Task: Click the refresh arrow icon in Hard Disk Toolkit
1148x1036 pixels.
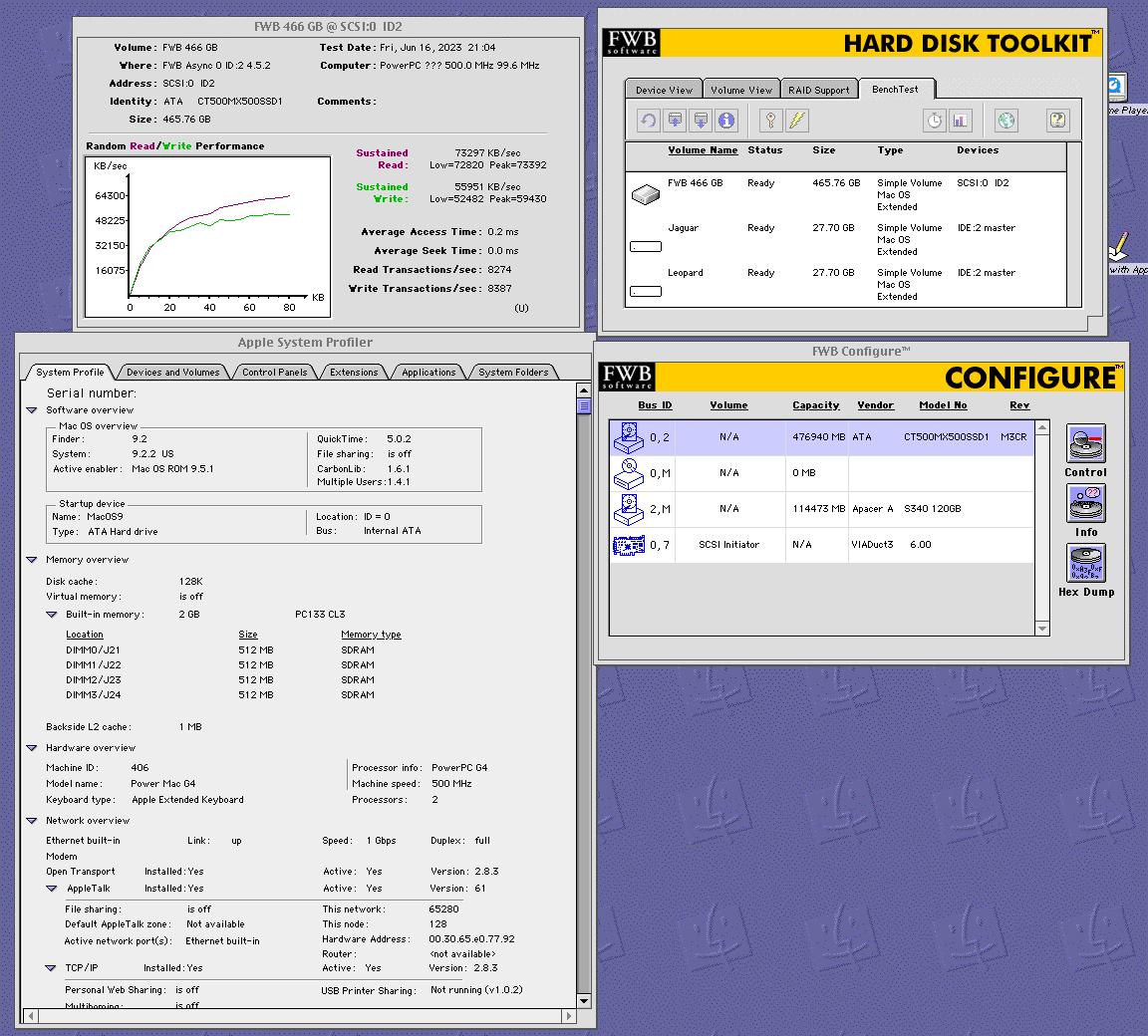Action: [x=649, y=121]
